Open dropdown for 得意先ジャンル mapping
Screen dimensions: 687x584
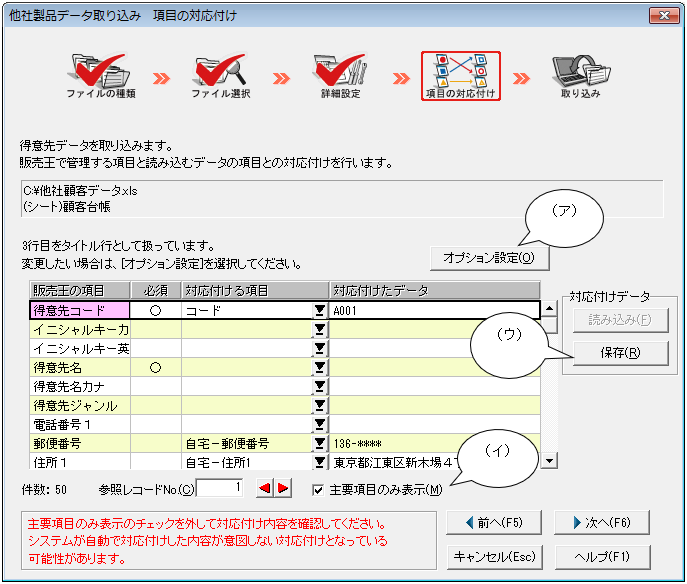(x=320, y=405)
